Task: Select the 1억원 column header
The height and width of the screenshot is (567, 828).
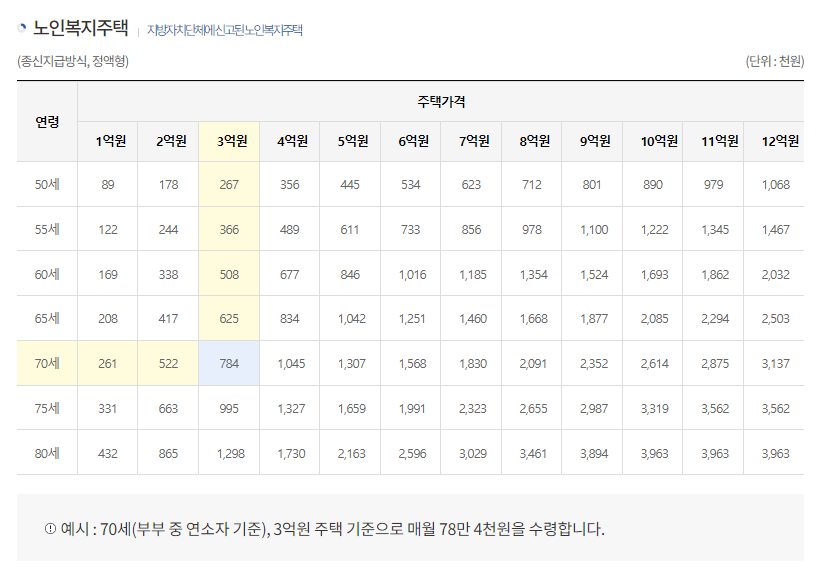Action: [x=108, y=141]
